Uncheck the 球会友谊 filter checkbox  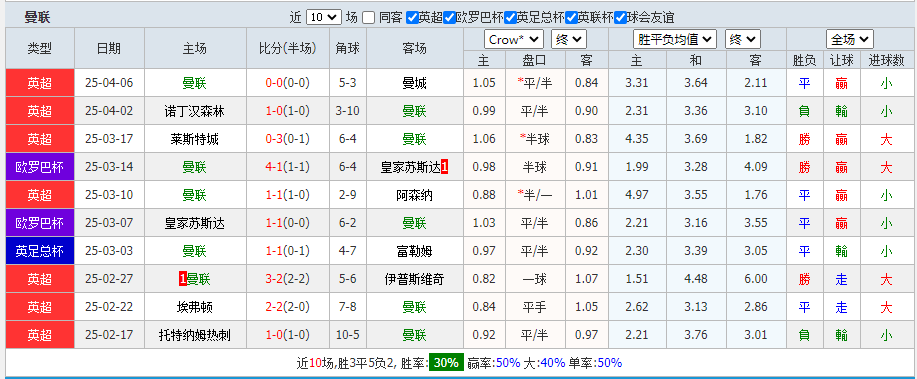(x=620, y=18)
